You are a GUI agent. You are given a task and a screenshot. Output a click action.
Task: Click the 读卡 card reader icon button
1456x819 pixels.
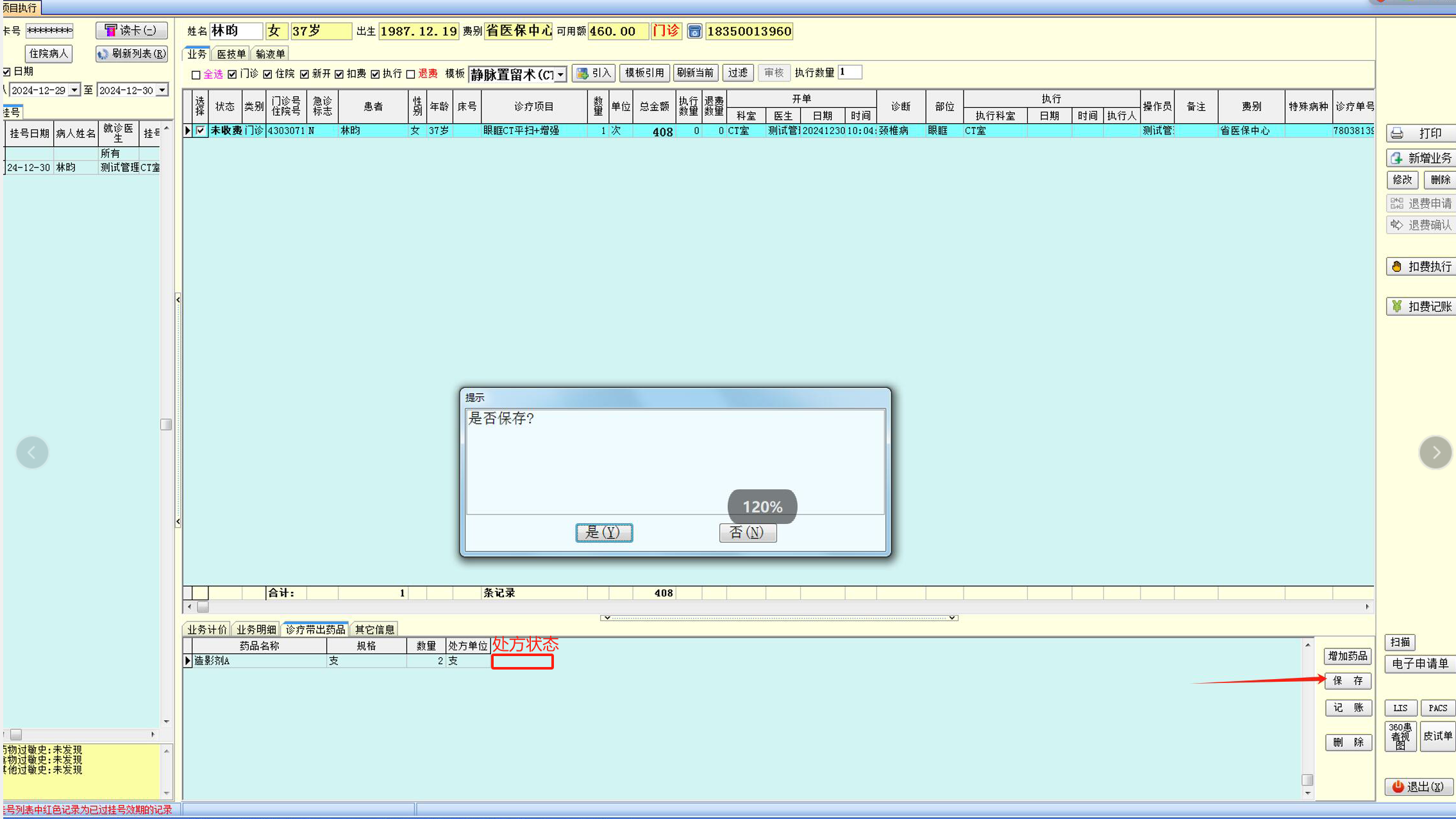coord(131,30)
